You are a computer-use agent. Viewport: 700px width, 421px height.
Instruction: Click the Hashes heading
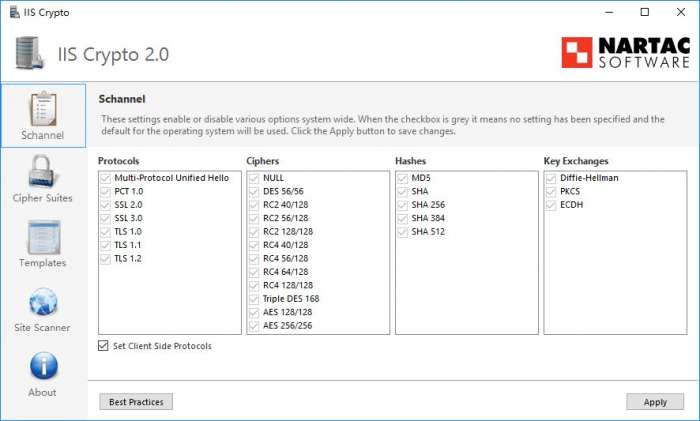[x=410, y=161]
